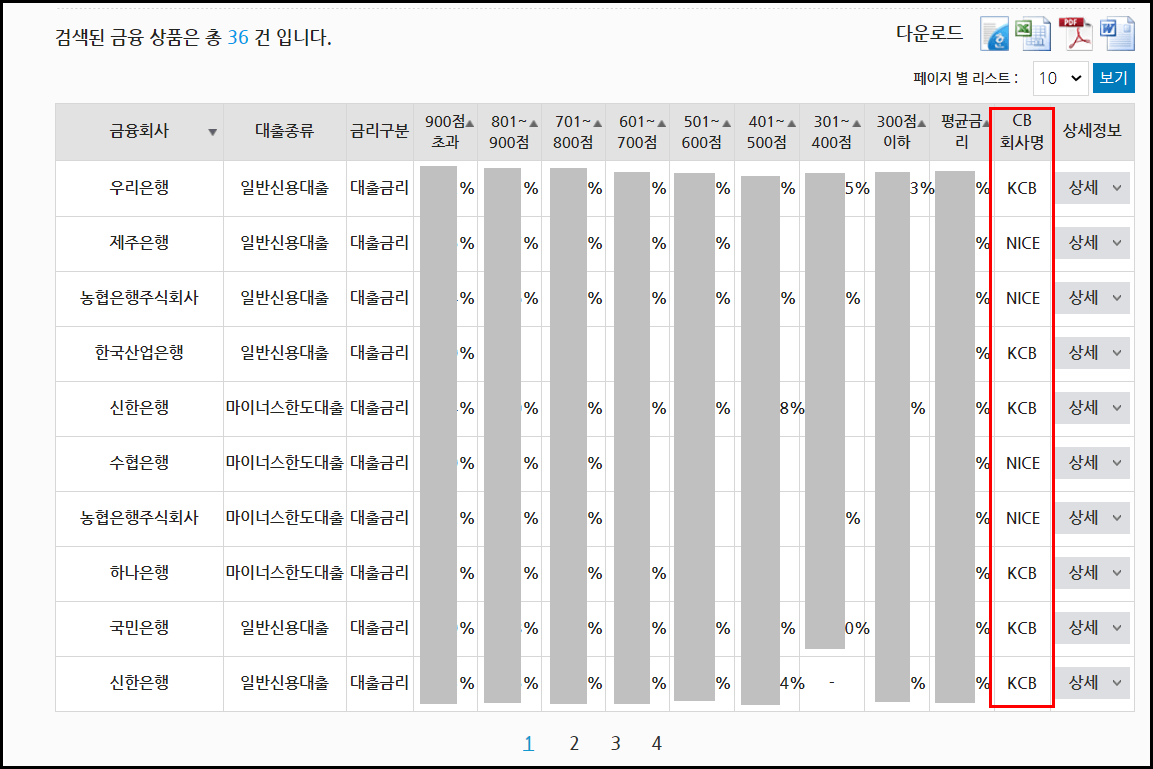Open the page list size dropdown showing 10
Viewport: 1153px width, 769px height.
tap(1059, 77)
